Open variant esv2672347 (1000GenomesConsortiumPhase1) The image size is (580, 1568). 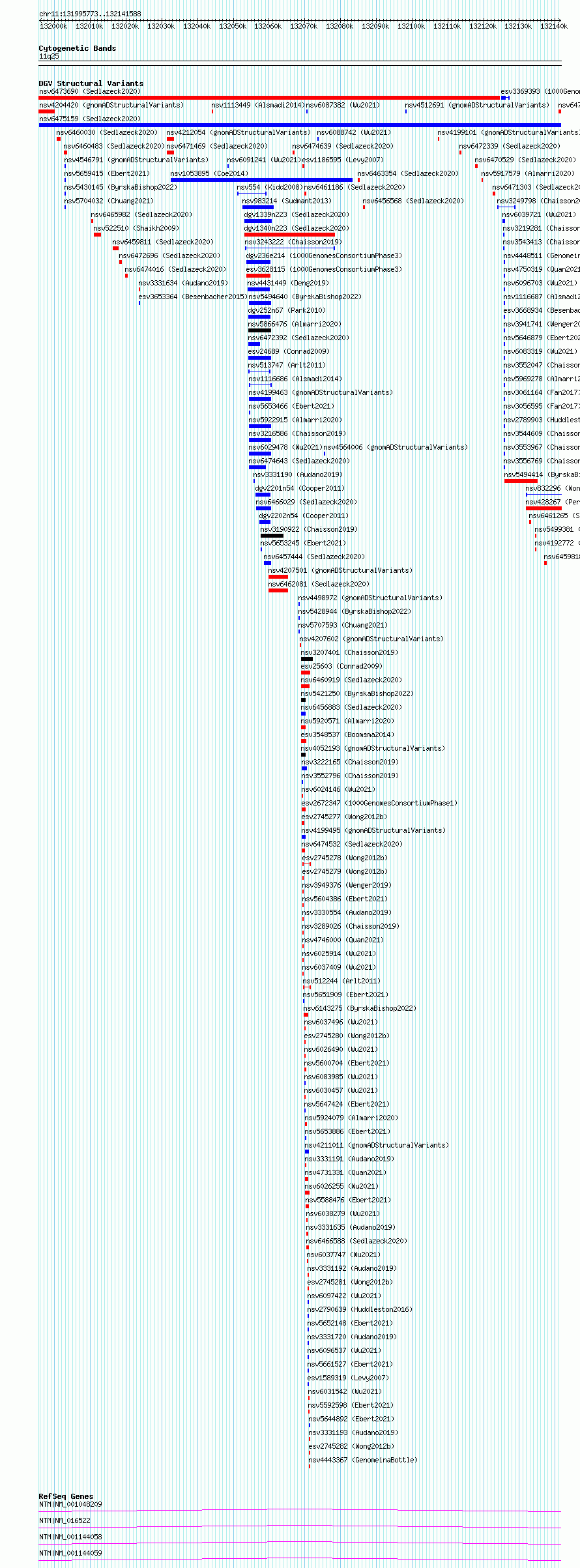tap(379, 803)
